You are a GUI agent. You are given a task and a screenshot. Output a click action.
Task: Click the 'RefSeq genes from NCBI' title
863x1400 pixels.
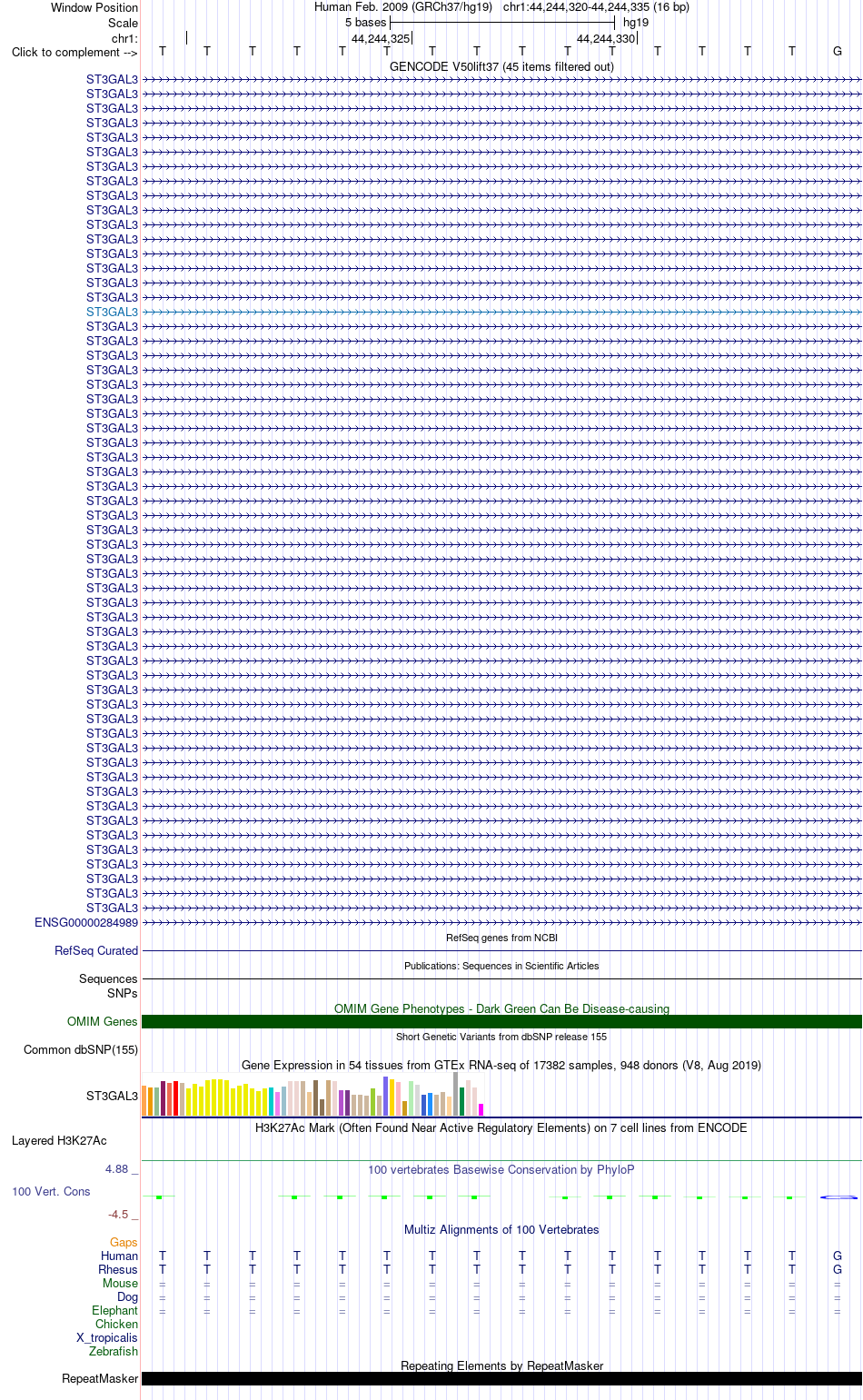coord(501,938)
